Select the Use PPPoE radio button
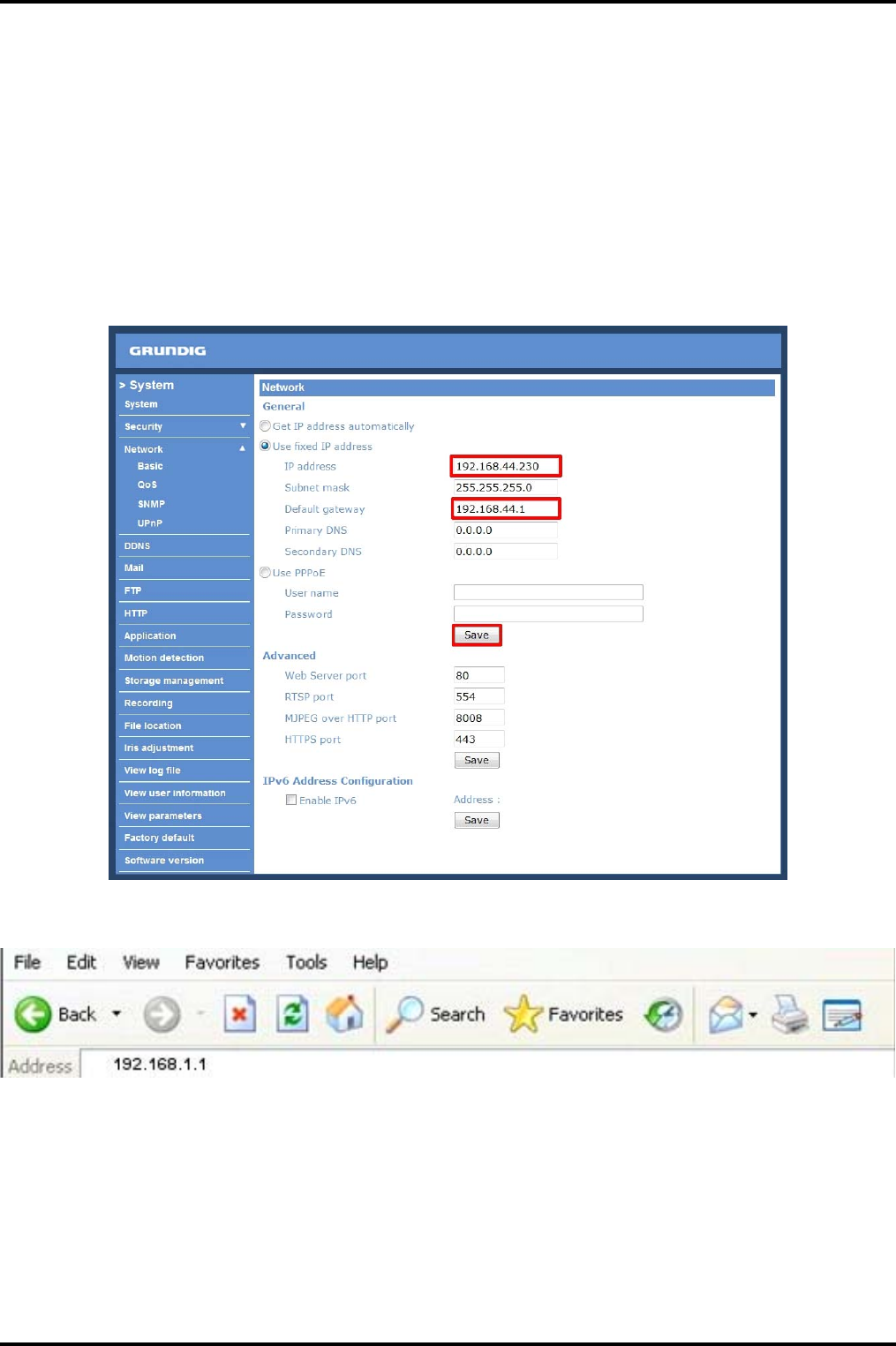 pyautogui.click(x=265, y=572)
